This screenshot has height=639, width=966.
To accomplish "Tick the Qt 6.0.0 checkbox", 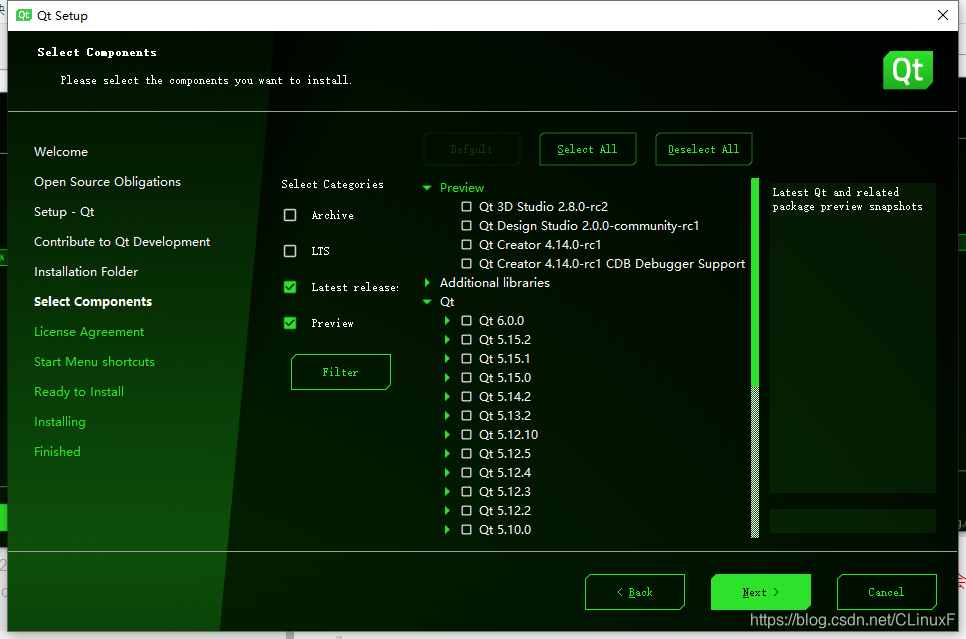I will coord(466,320).
